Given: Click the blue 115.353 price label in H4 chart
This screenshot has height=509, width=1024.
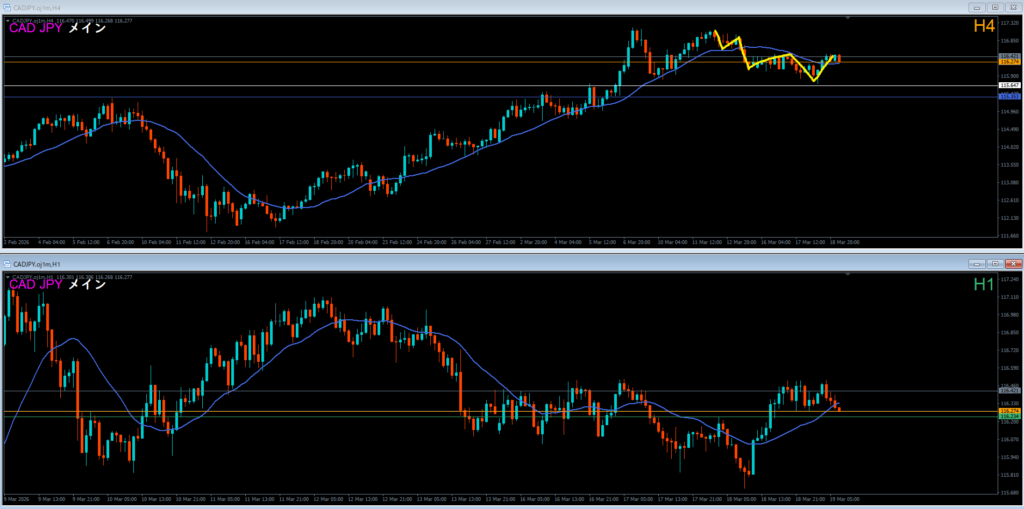Looking at the screenshot, I should point(1010,97).
